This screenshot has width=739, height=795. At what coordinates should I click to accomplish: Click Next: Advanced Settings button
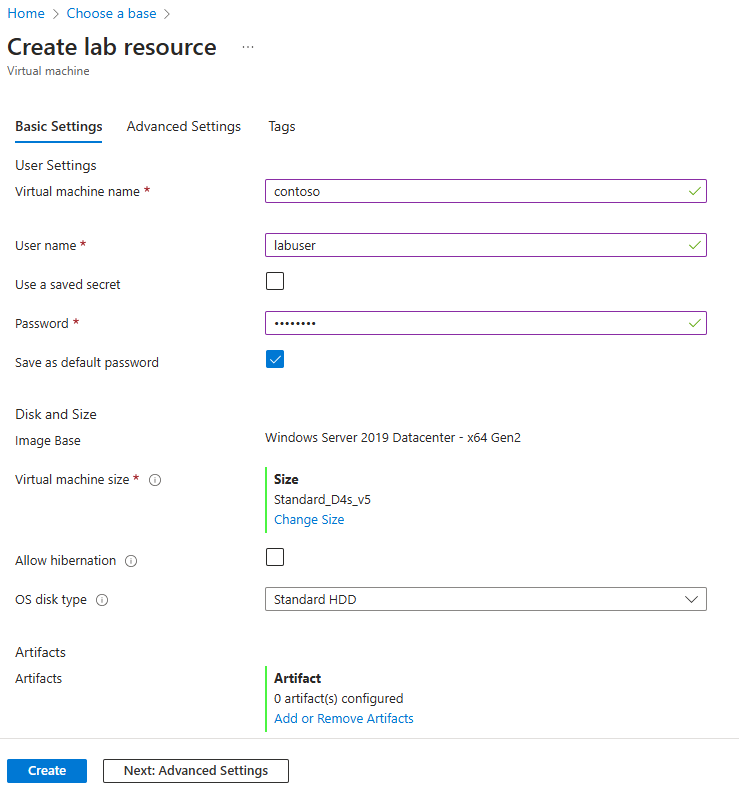[196, 771]
